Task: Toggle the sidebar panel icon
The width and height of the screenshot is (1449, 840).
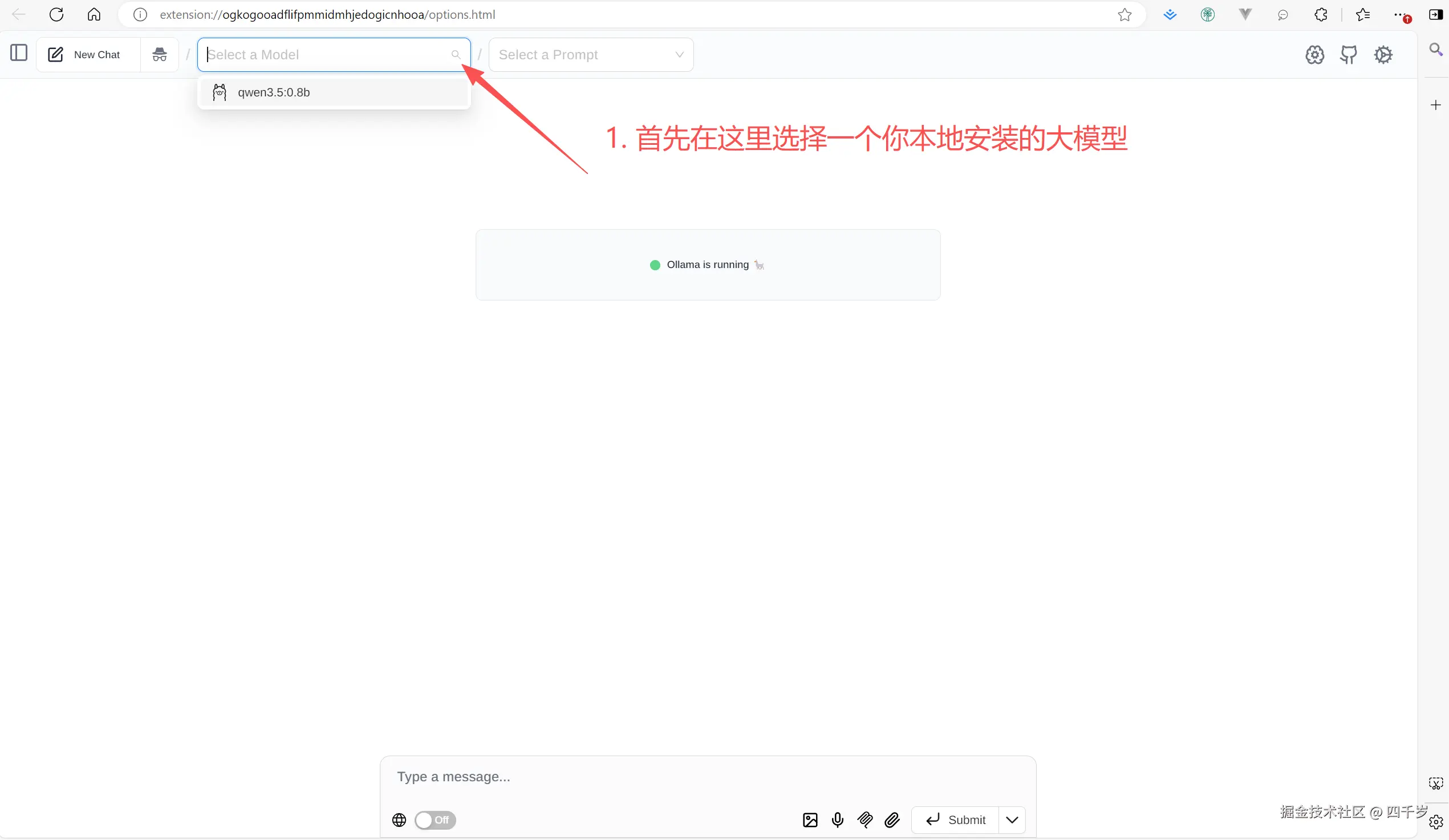Action: coord(19,53)
